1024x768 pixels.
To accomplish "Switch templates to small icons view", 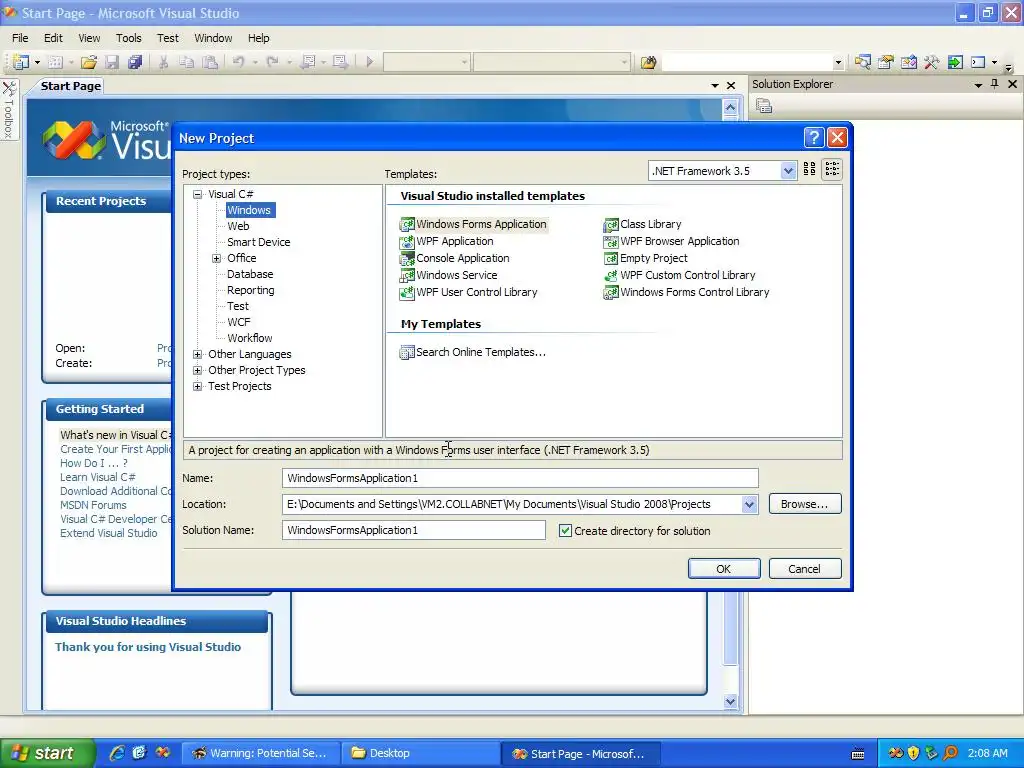I will coord(832,169).
